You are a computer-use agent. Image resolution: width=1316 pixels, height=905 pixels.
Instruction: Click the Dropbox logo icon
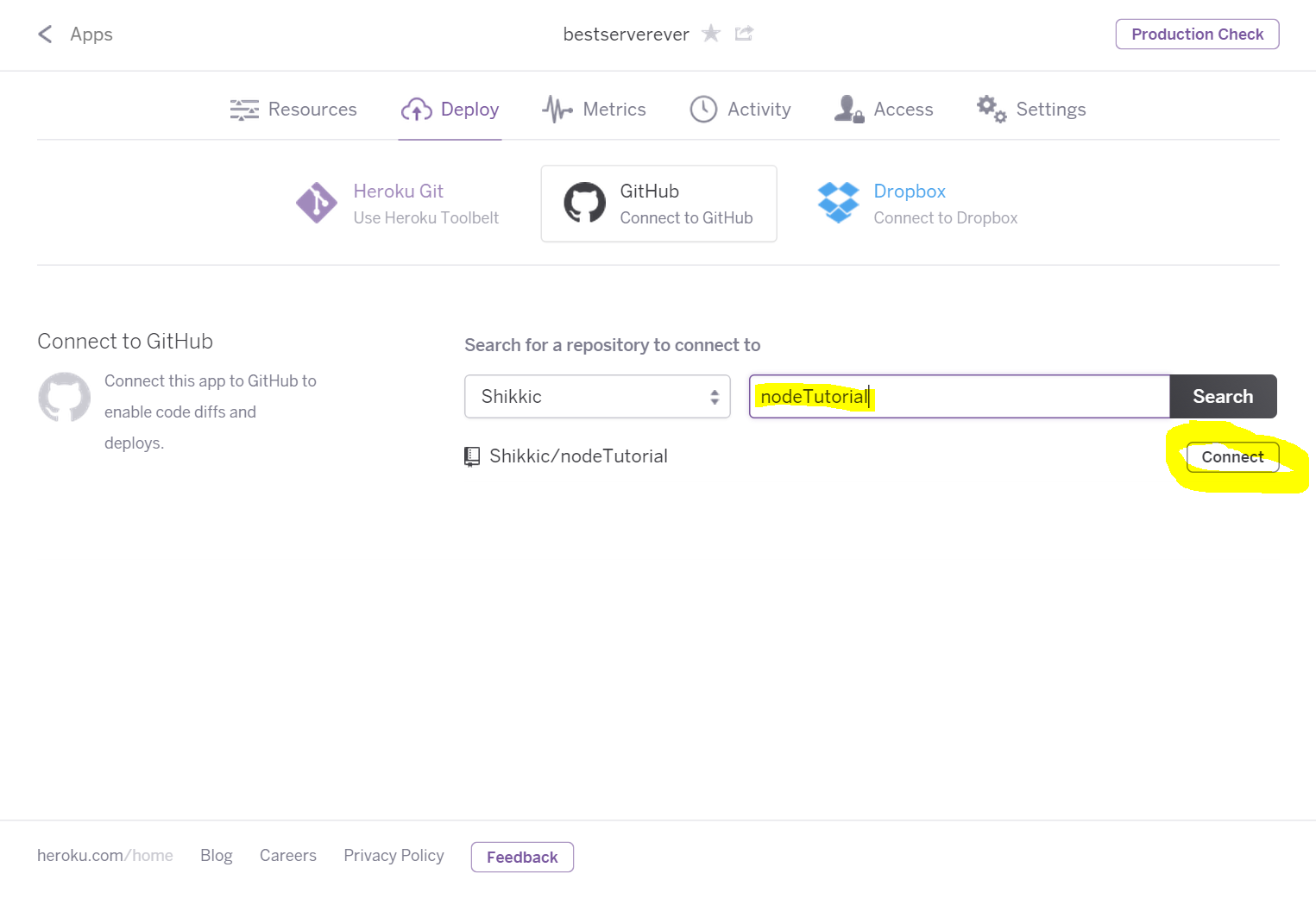(838, 203)
